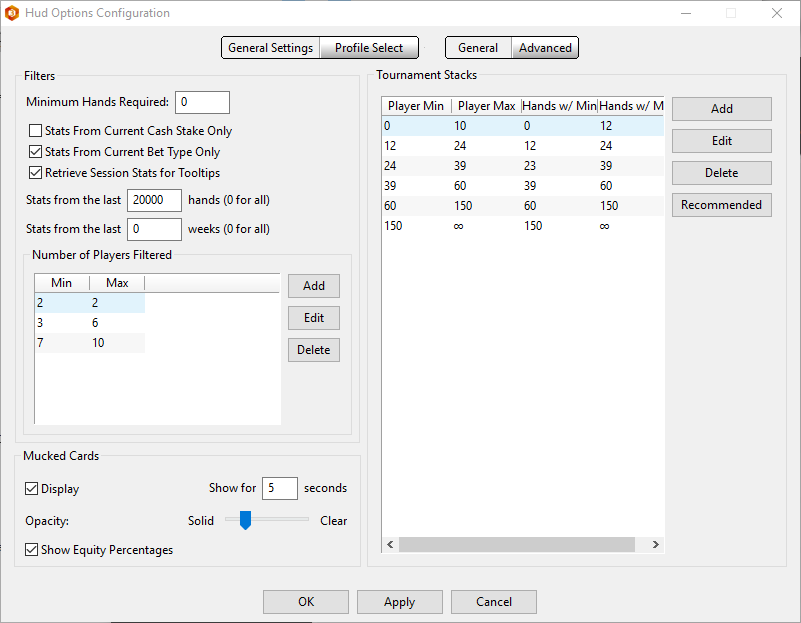Switch to the General tab
Viewport: 801px width, 623px height.
pyautogui.click(x=478, y=48)
